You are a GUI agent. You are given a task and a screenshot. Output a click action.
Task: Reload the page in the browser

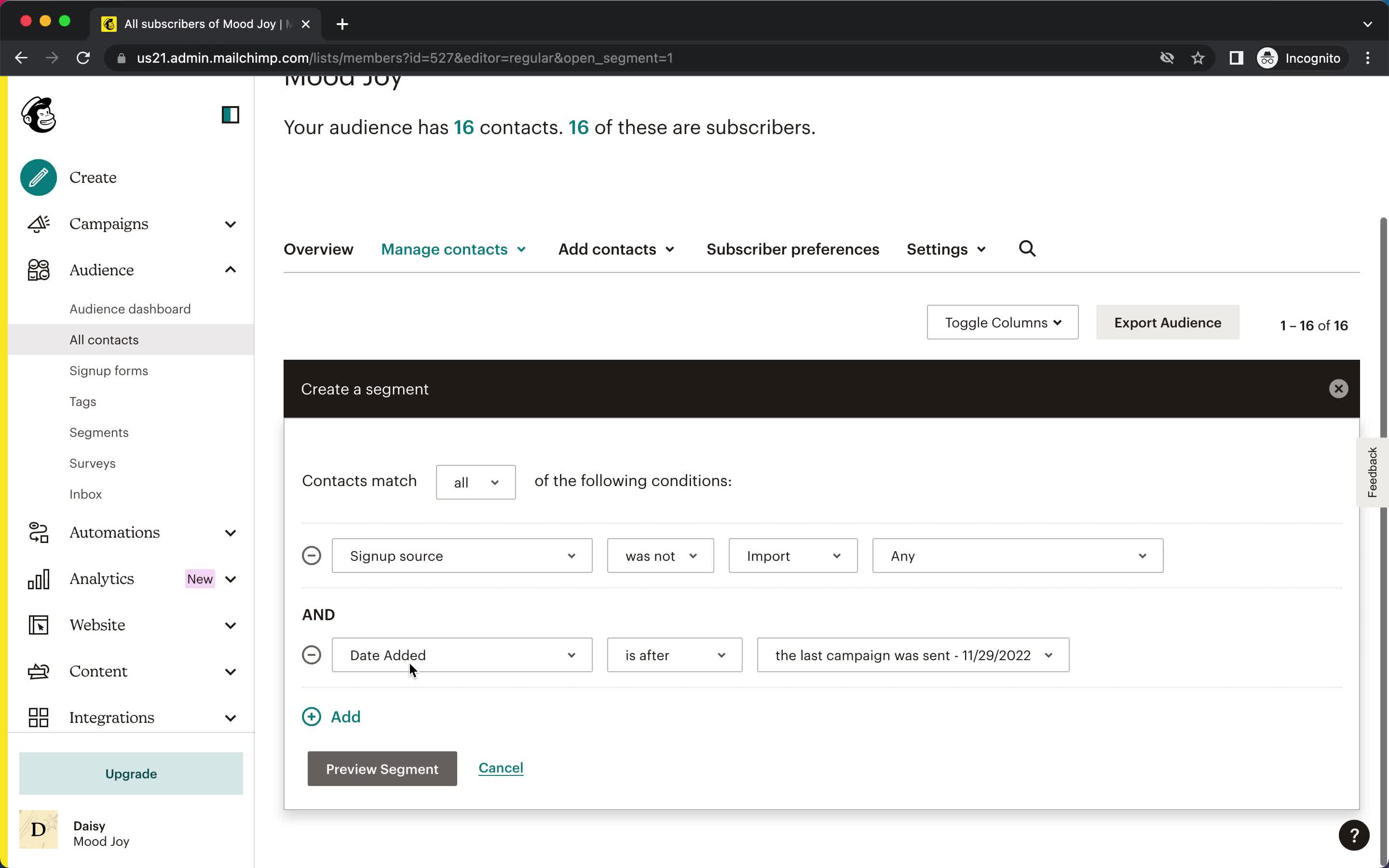83,58
